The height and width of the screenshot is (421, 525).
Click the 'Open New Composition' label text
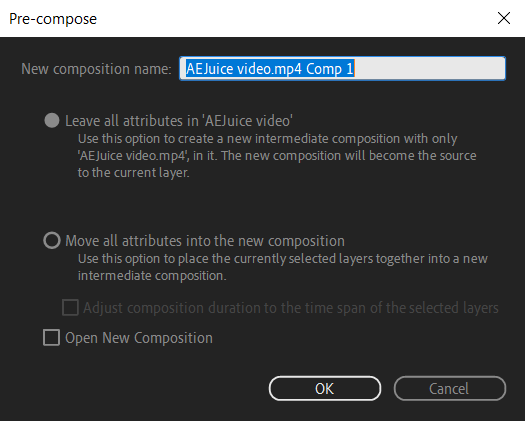click(139, 338)
